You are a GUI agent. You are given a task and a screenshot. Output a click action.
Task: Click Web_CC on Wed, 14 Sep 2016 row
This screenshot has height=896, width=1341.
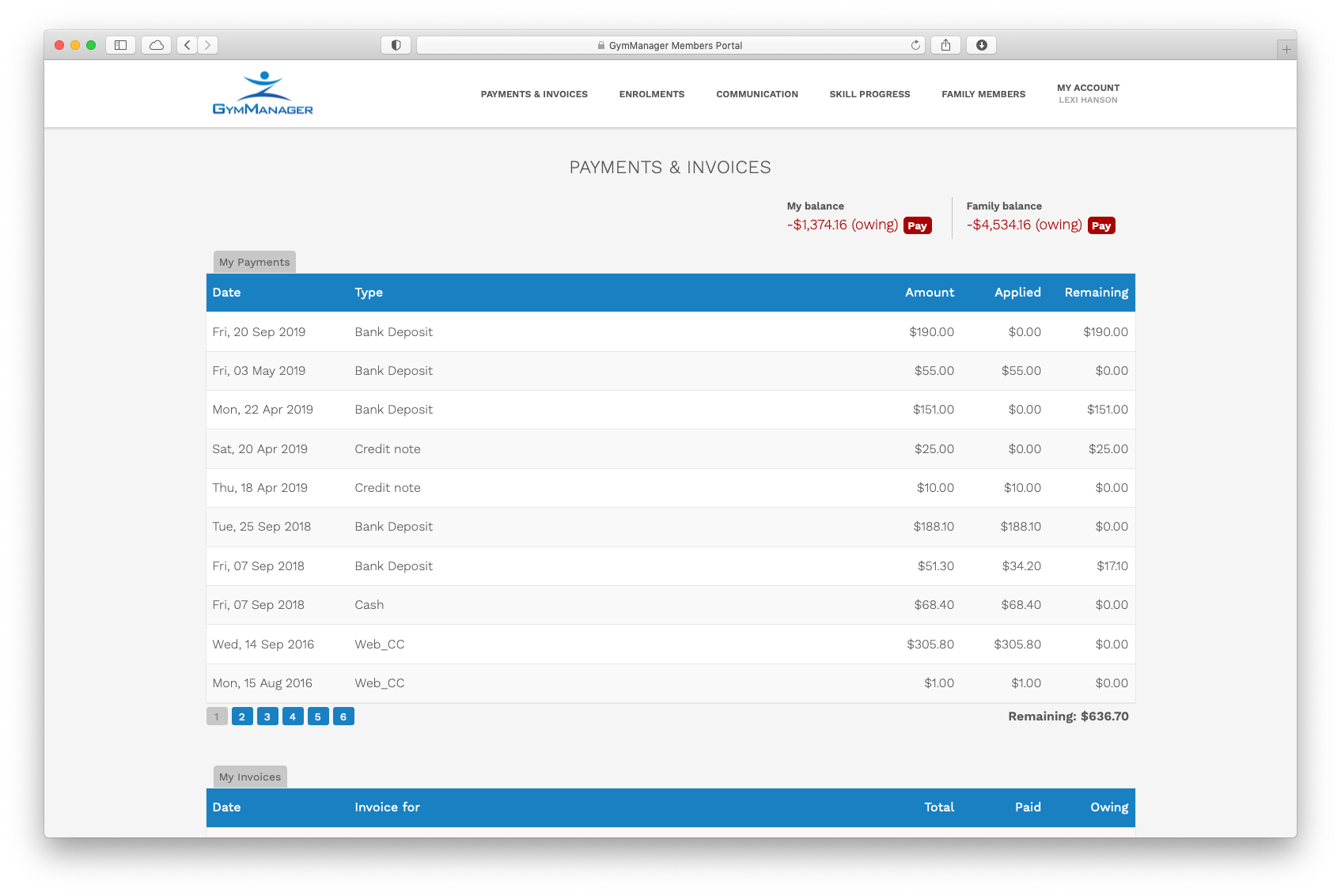tap(380, 645)
